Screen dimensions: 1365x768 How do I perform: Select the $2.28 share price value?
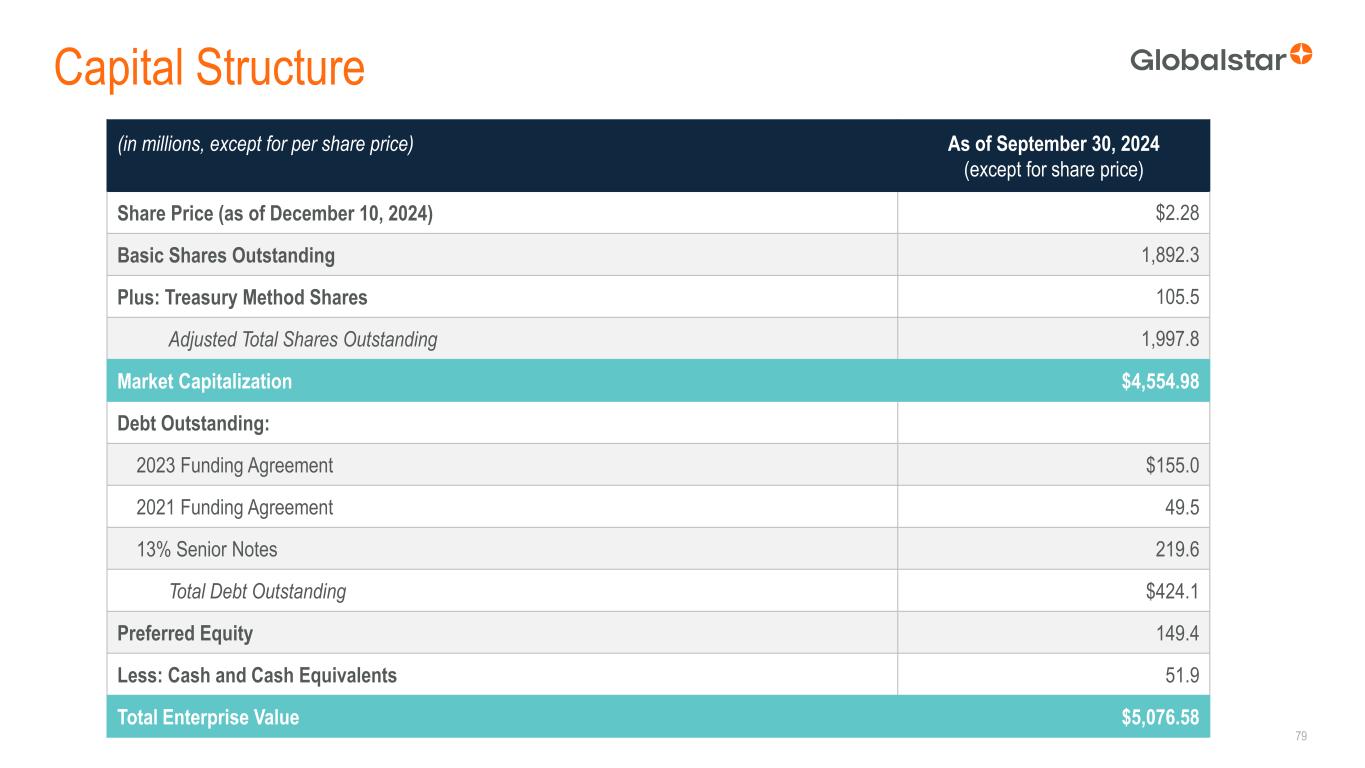[1178, 213]
